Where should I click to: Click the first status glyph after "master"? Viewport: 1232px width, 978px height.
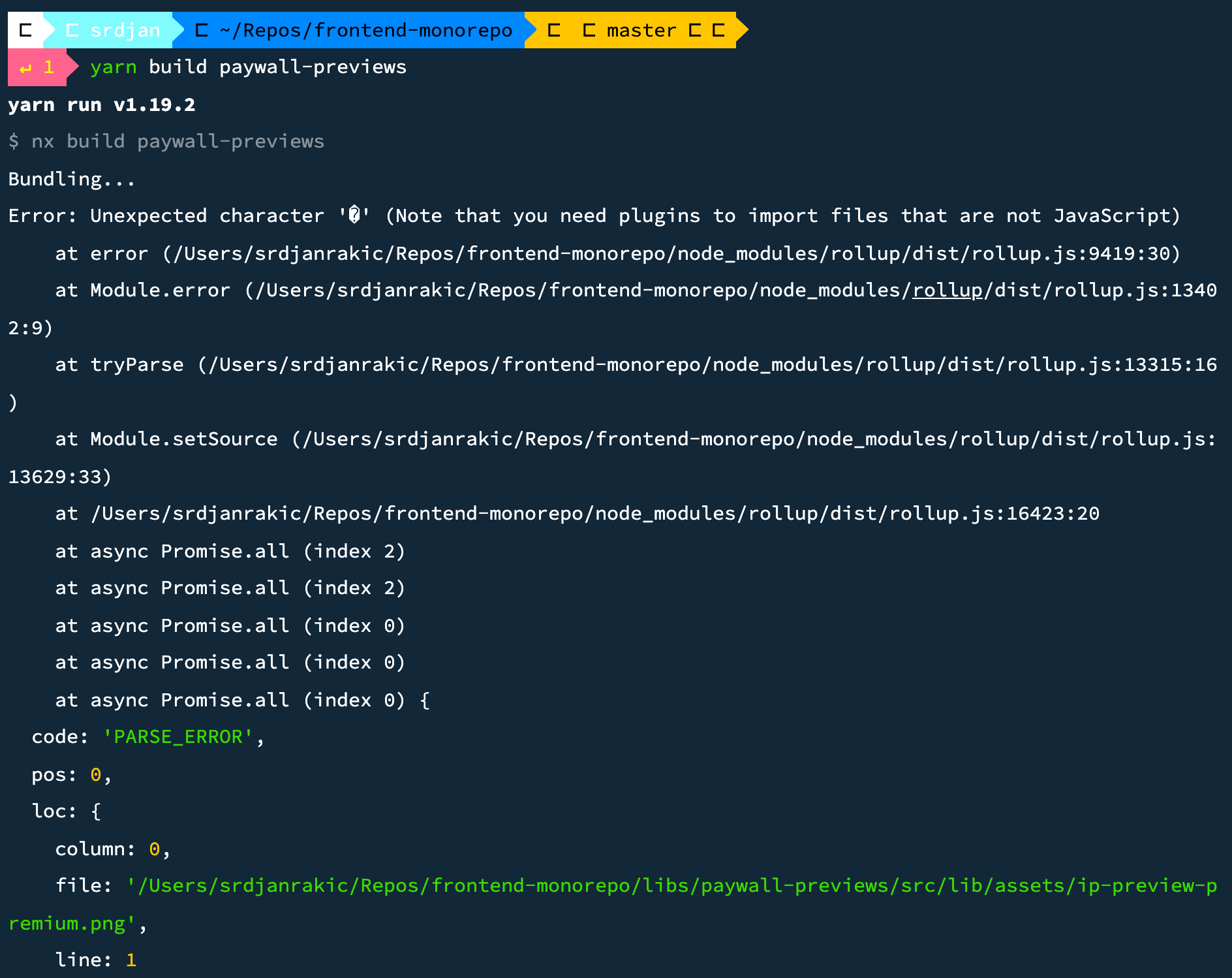(x=696, y=29)
